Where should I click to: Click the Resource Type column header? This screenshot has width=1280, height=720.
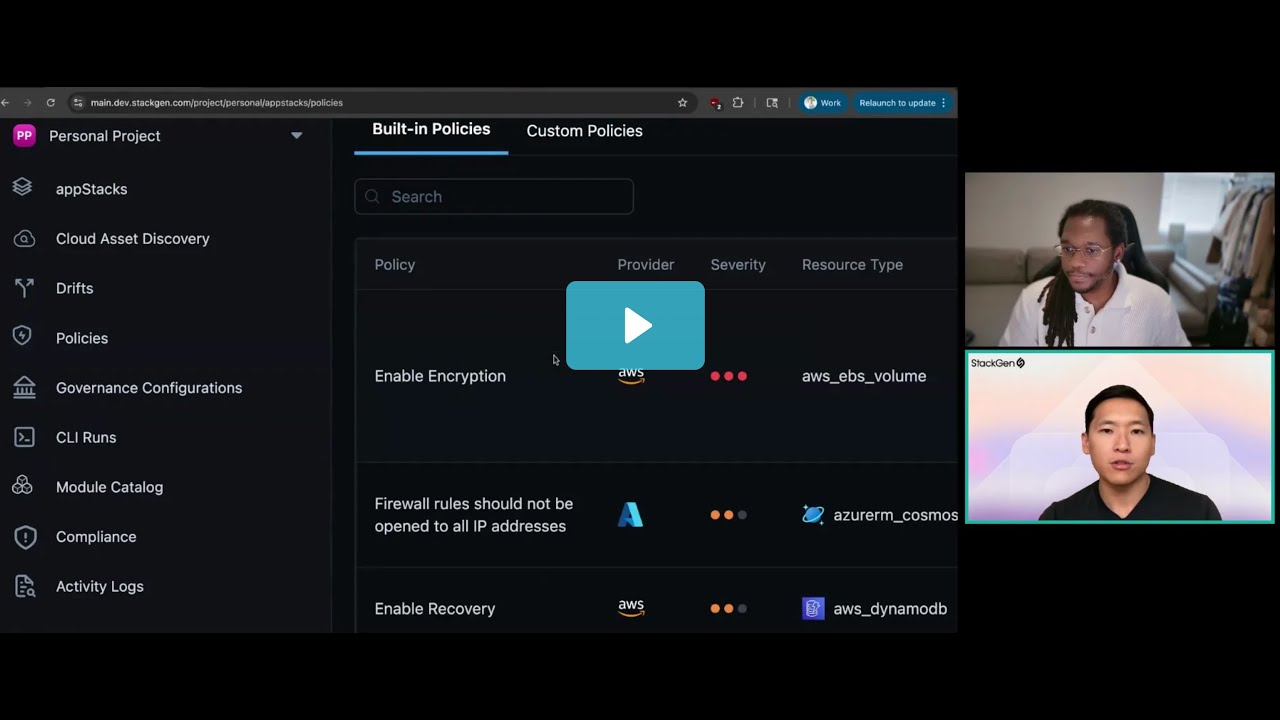(852, 264)
